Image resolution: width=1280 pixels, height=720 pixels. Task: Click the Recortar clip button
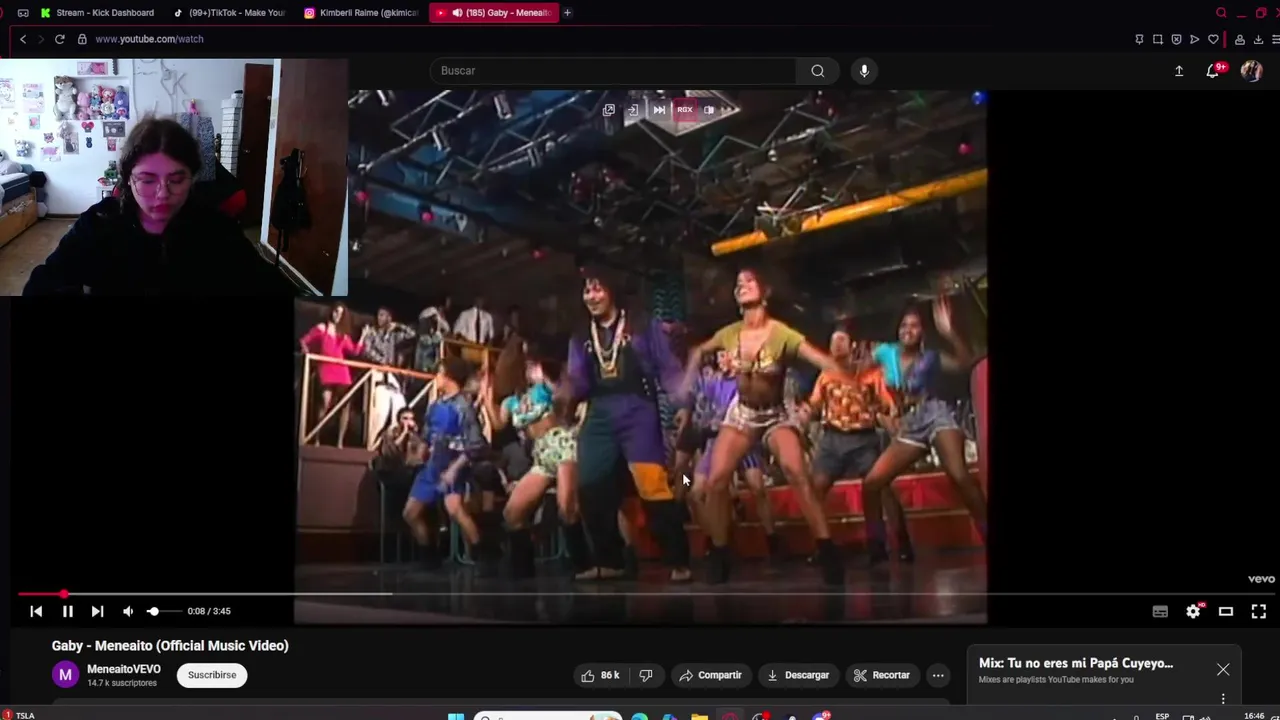882,675
